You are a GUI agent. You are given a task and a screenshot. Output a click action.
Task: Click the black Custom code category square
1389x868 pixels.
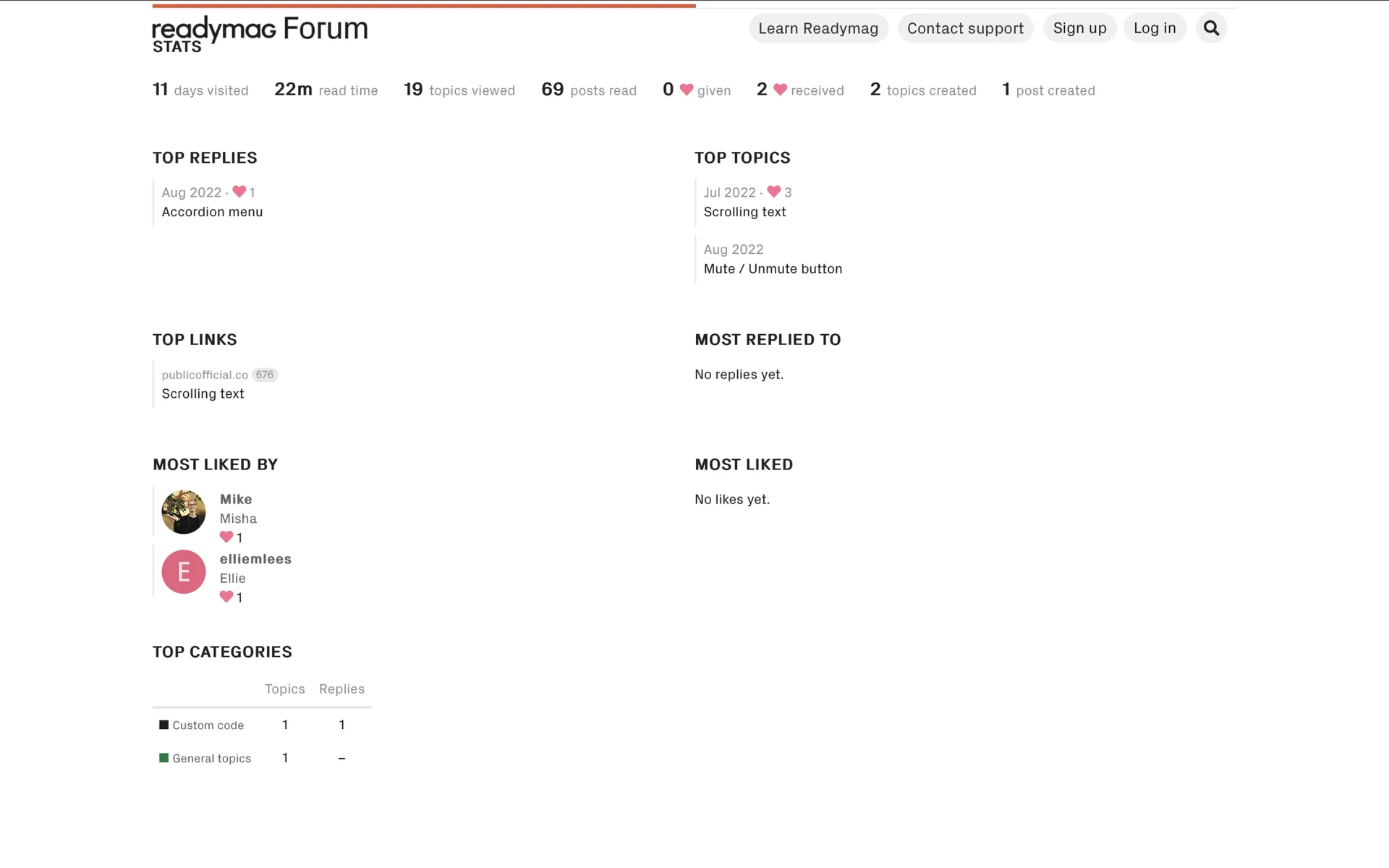164,725
